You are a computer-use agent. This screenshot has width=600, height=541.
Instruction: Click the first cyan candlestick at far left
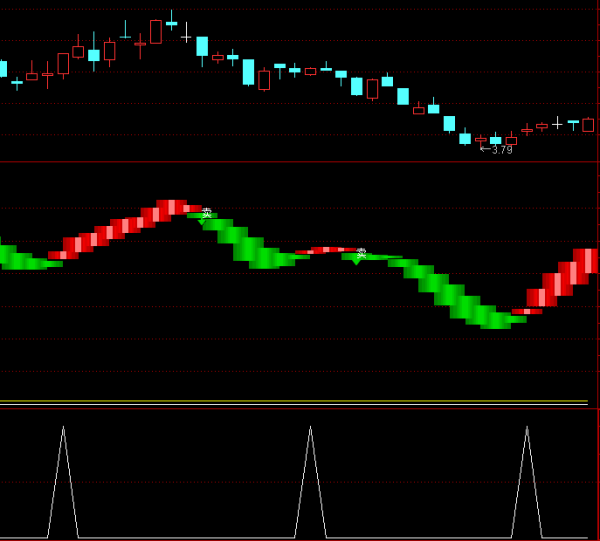(x=3, y=69)
